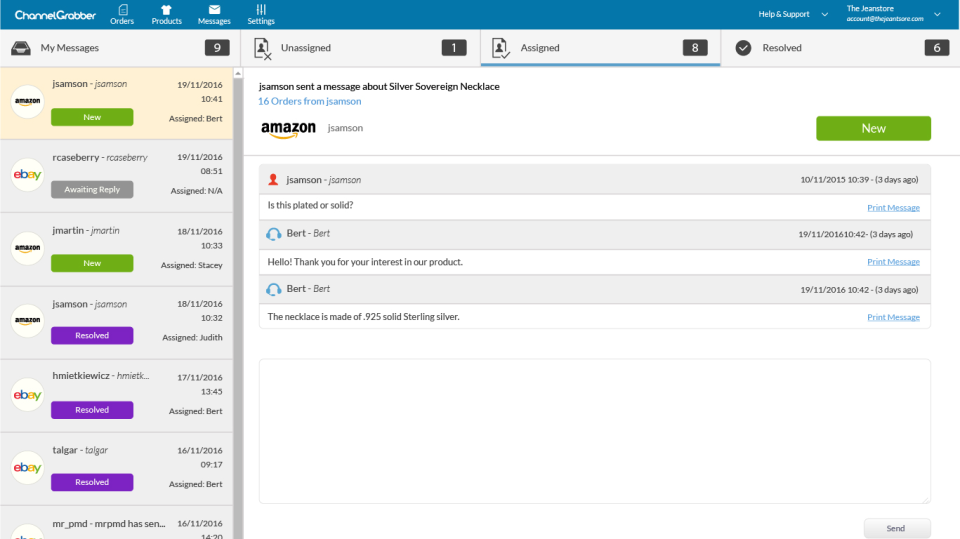This screenshot has height=539, width=960.
Task: Click eBay logo on hmietkiewicz message
Action: click(28, 395)
